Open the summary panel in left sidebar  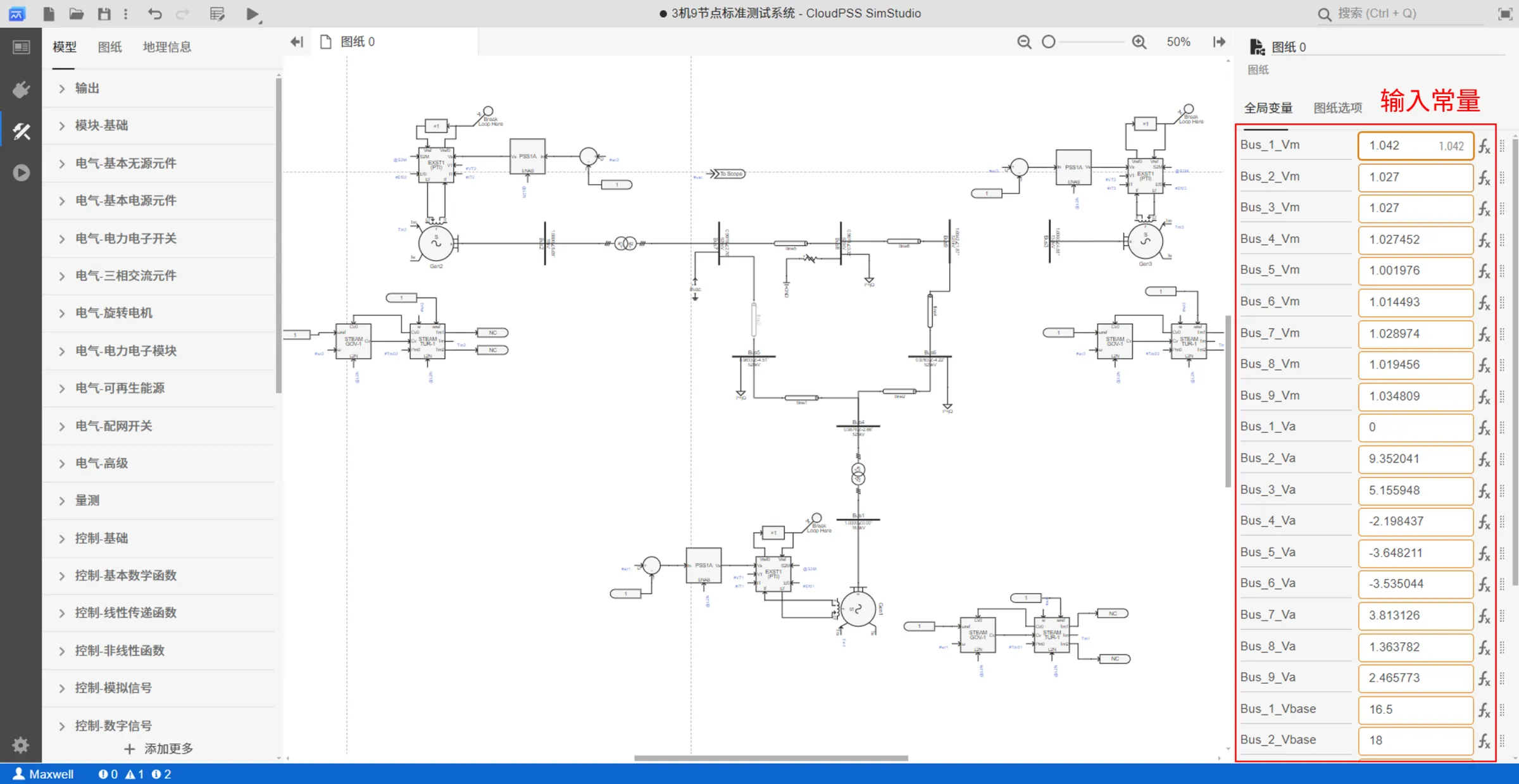click(x=21, y=47)
